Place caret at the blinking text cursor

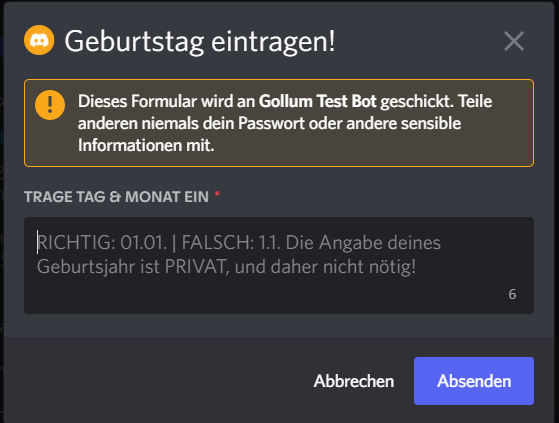click(x=37, y=242)
